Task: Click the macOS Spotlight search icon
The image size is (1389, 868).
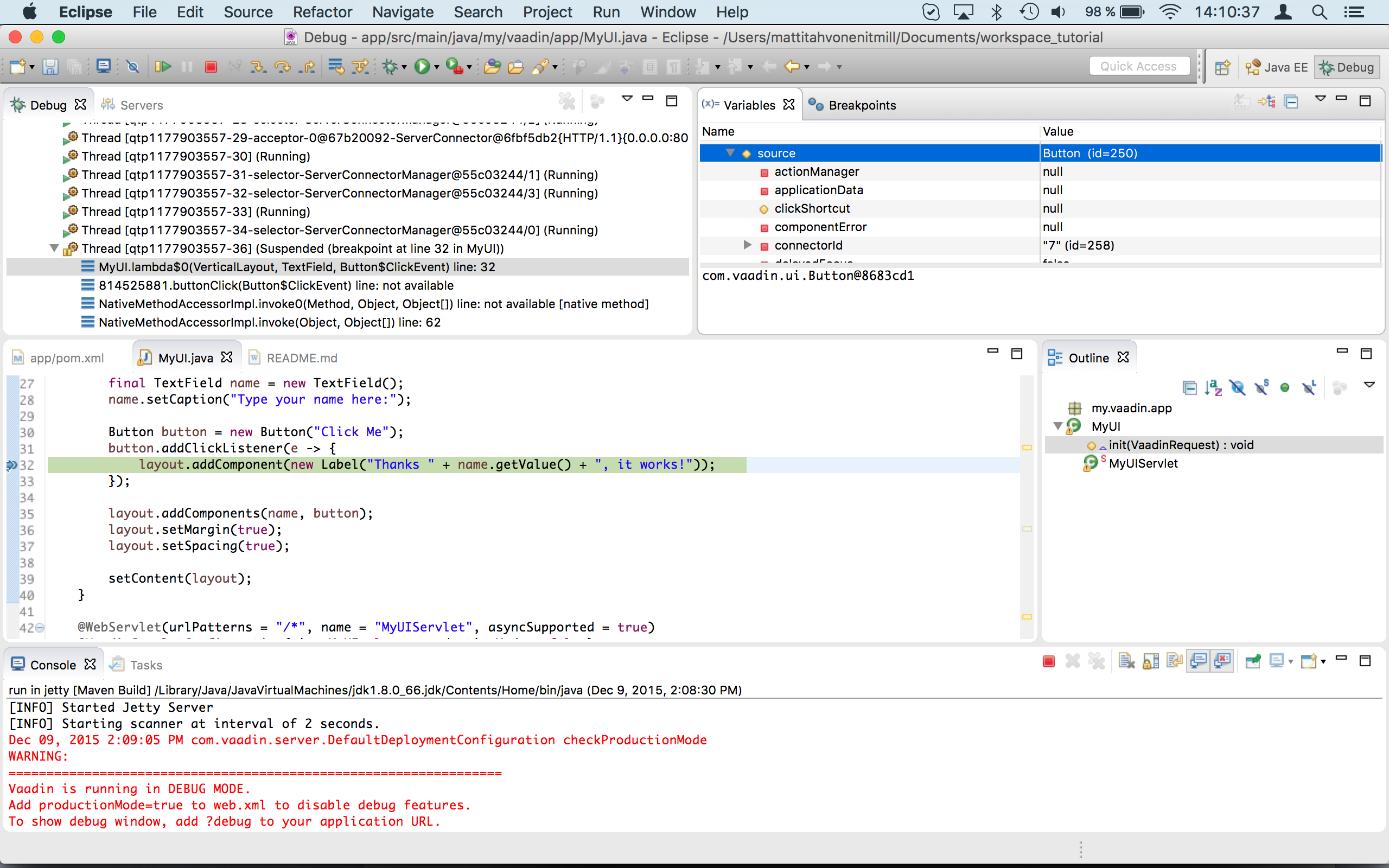Action: coord(1319,12)
